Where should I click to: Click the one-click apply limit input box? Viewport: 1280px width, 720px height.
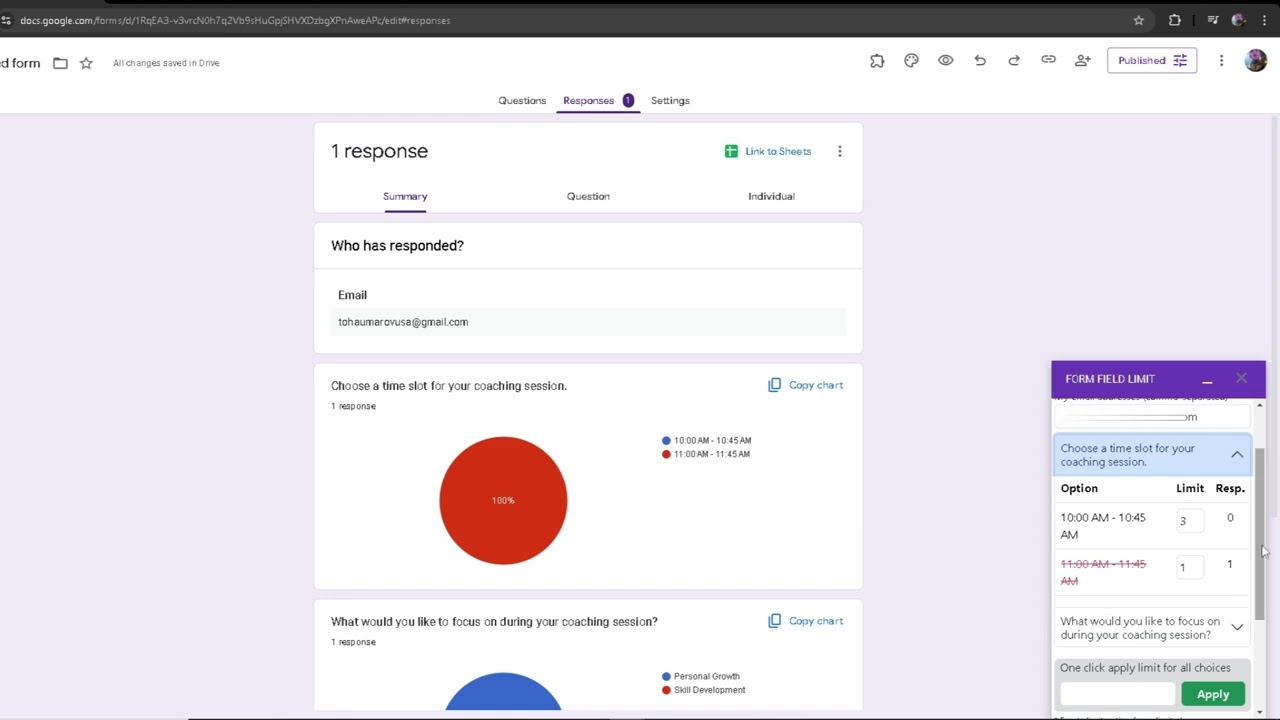(x=1118, y=694)
